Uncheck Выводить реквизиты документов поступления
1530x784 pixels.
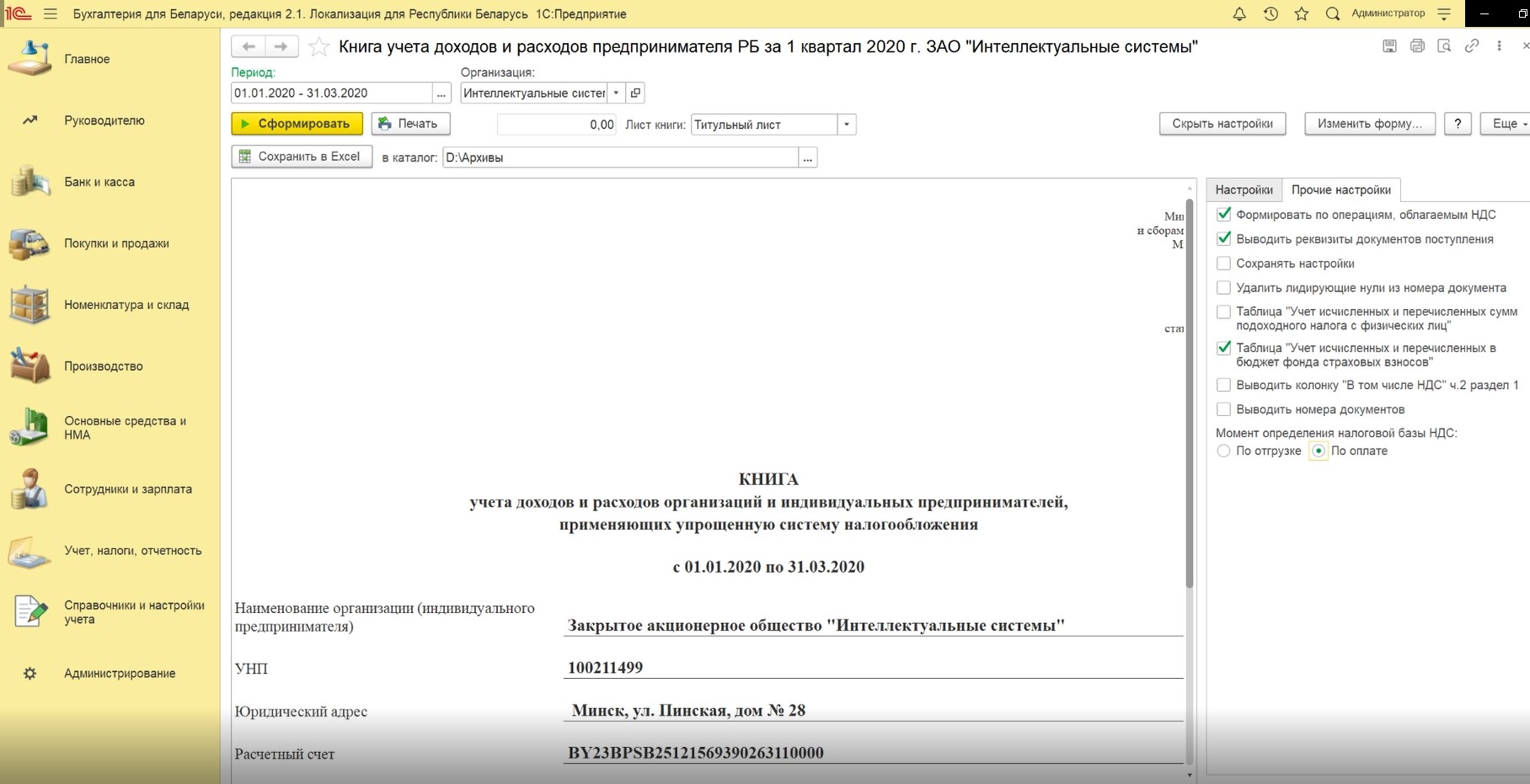[x=1224, y=239]
